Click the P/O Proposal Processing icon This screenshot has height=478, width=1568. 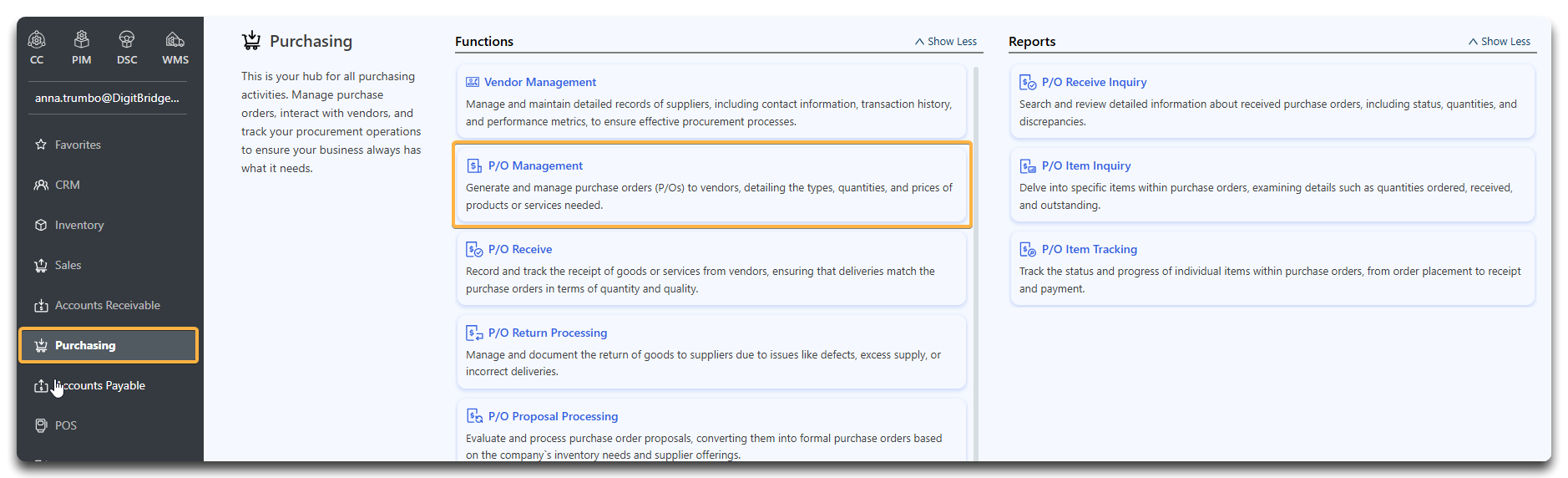pyautogui.click(x=474, y=416)
